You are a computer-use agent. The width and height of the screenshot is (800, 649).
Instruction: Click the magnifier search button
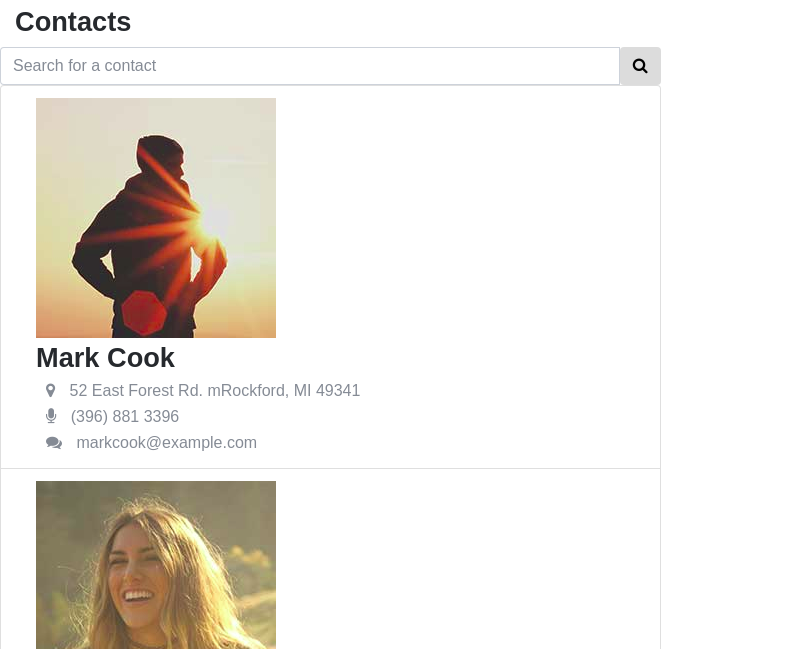(640, 66)
